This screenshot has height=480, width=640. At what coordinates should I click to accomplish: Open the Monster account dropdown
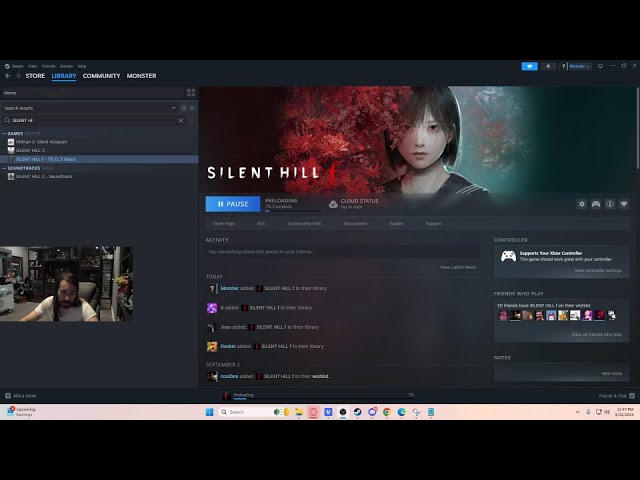click(x=579, y=66)
